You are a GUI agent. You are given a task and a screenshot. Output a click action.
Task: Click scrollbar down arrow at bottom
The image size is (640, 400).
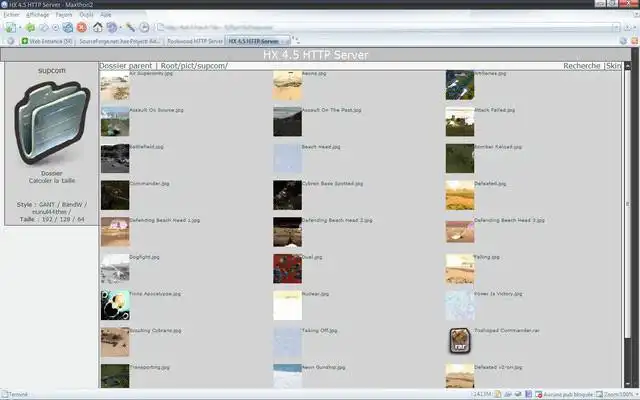click(x=628, y=384)
